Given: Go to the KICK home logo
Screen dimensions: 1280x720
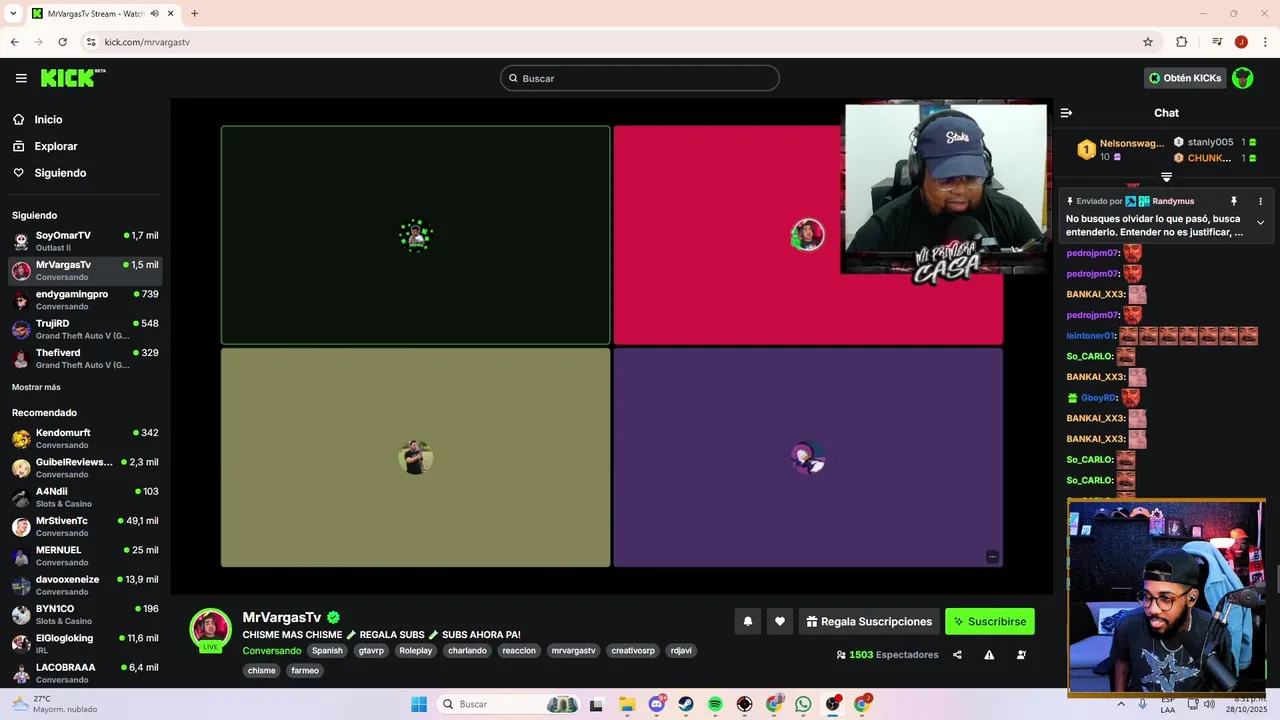Looking at the screenshot, I should [x=73, y=78].
